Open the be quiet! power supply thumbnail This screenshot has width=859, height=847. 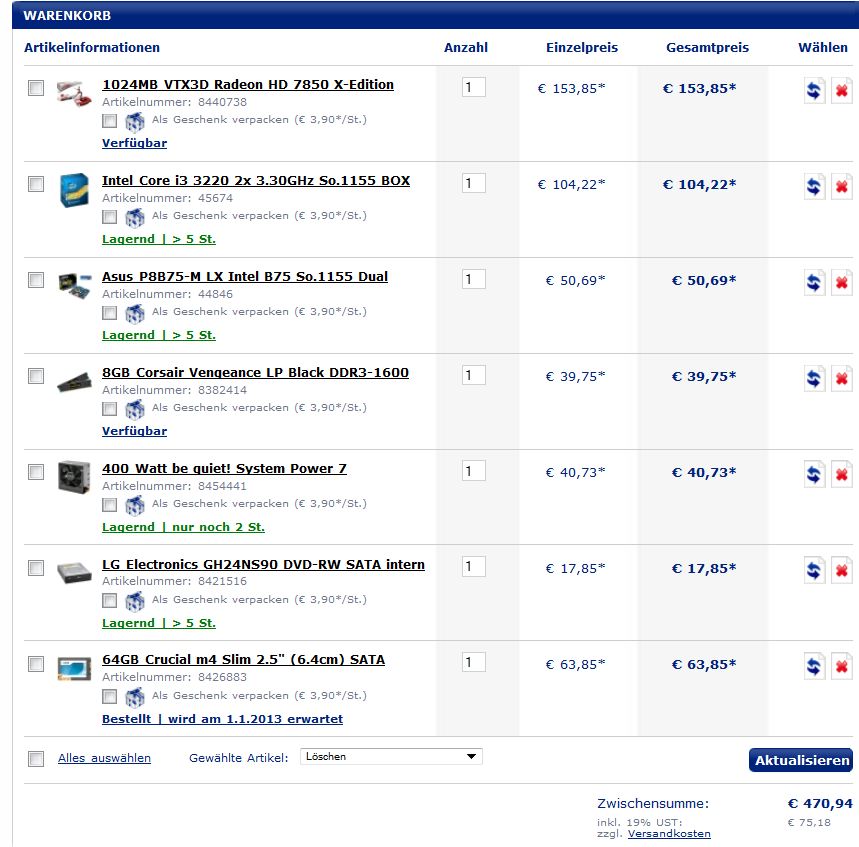coord(74,477)
